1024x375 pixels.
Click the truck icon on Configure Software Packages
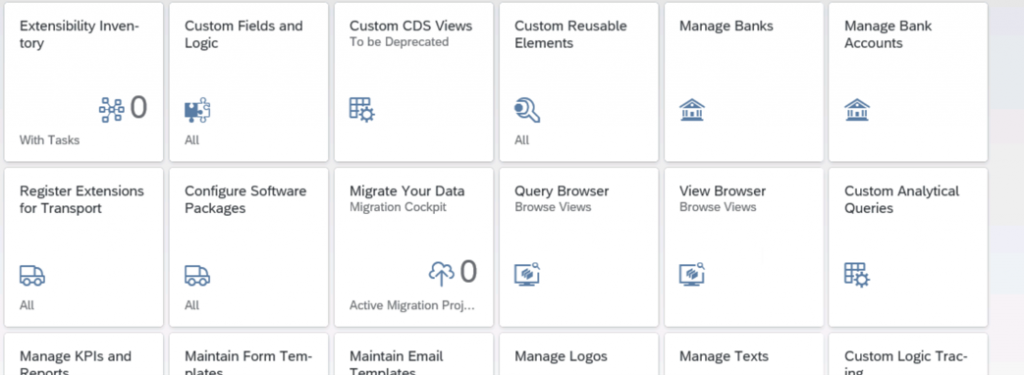(197, 275)
